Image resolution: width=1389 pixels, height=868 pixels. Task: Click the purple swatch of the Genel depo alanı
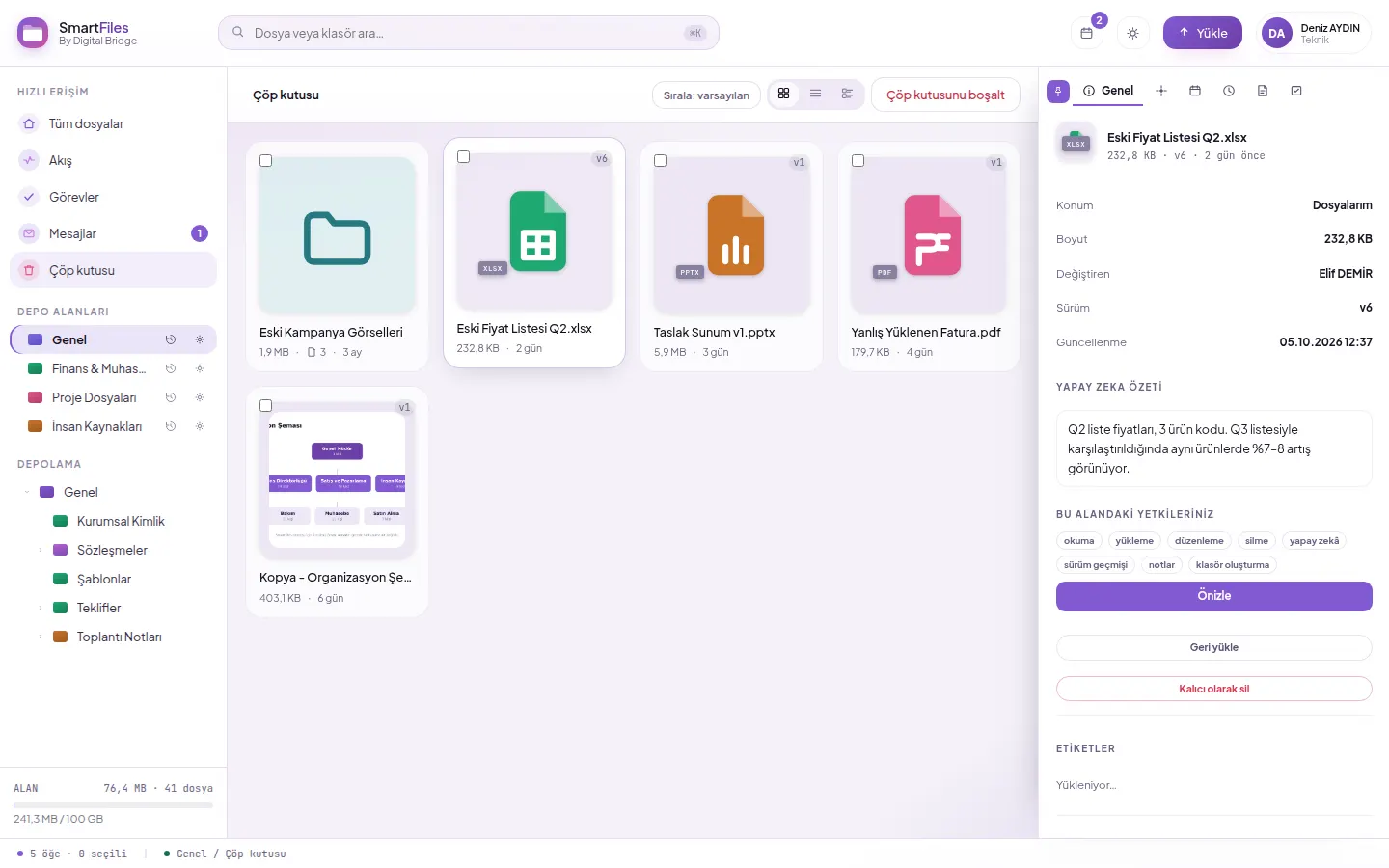point(35,339)
